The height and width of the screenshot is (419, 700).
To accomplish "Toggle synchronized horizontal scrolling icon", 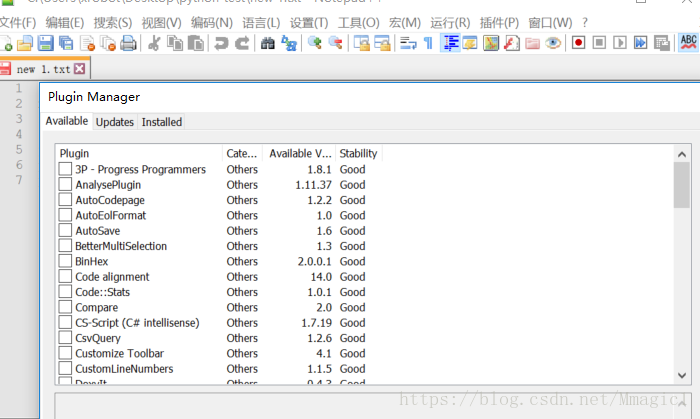I will [x=382, y=43].
